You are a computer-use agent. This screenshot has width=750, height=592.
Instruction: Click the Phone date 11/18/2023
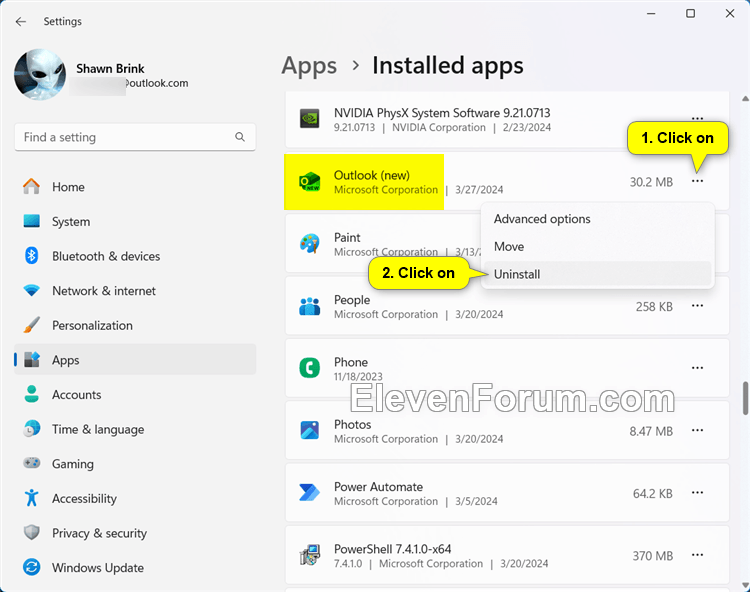tap(358, 377)
